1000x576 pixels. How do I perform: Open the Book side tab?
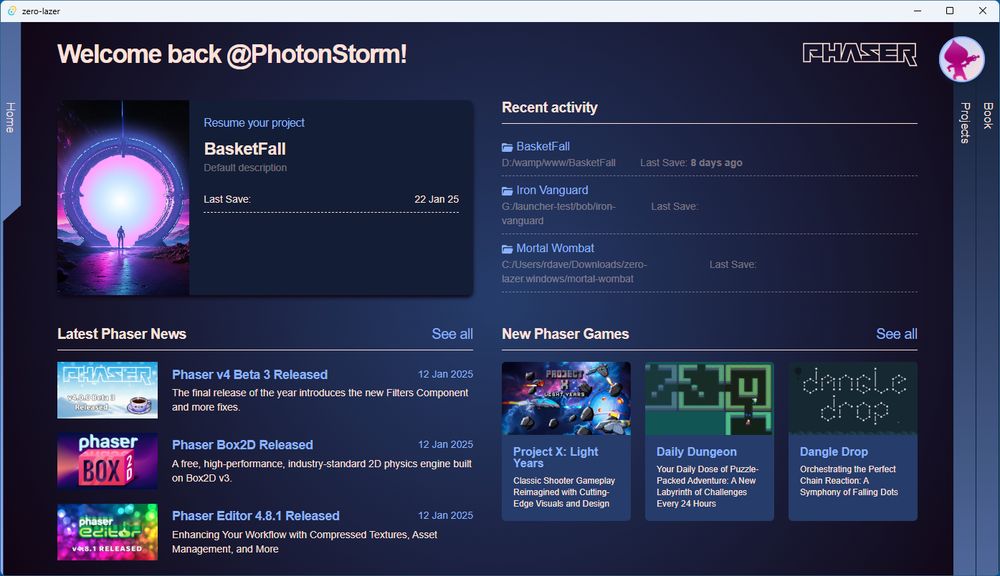(x=988, y=115)
